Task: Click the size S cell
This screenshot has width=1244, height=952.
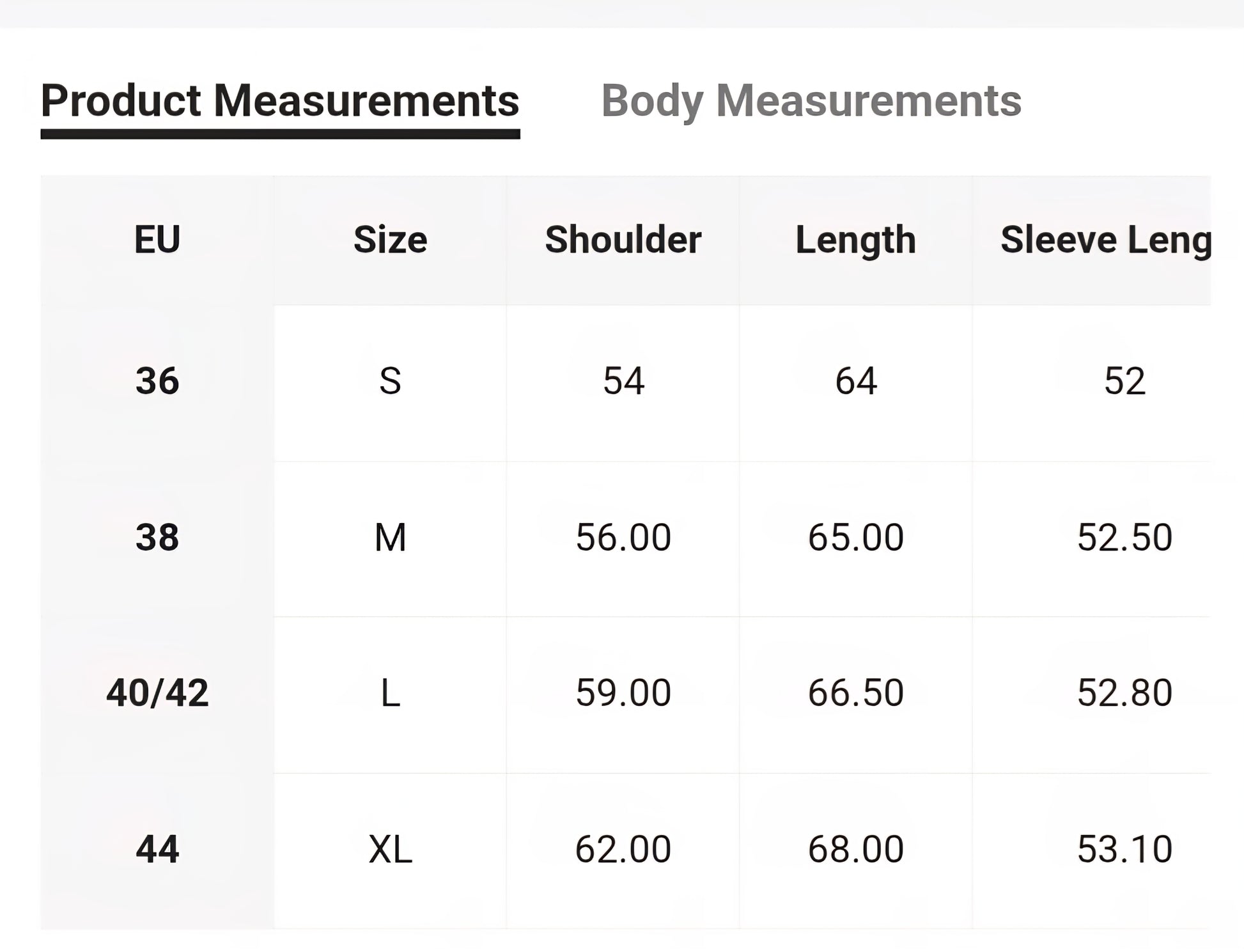Action: (390, 381)
